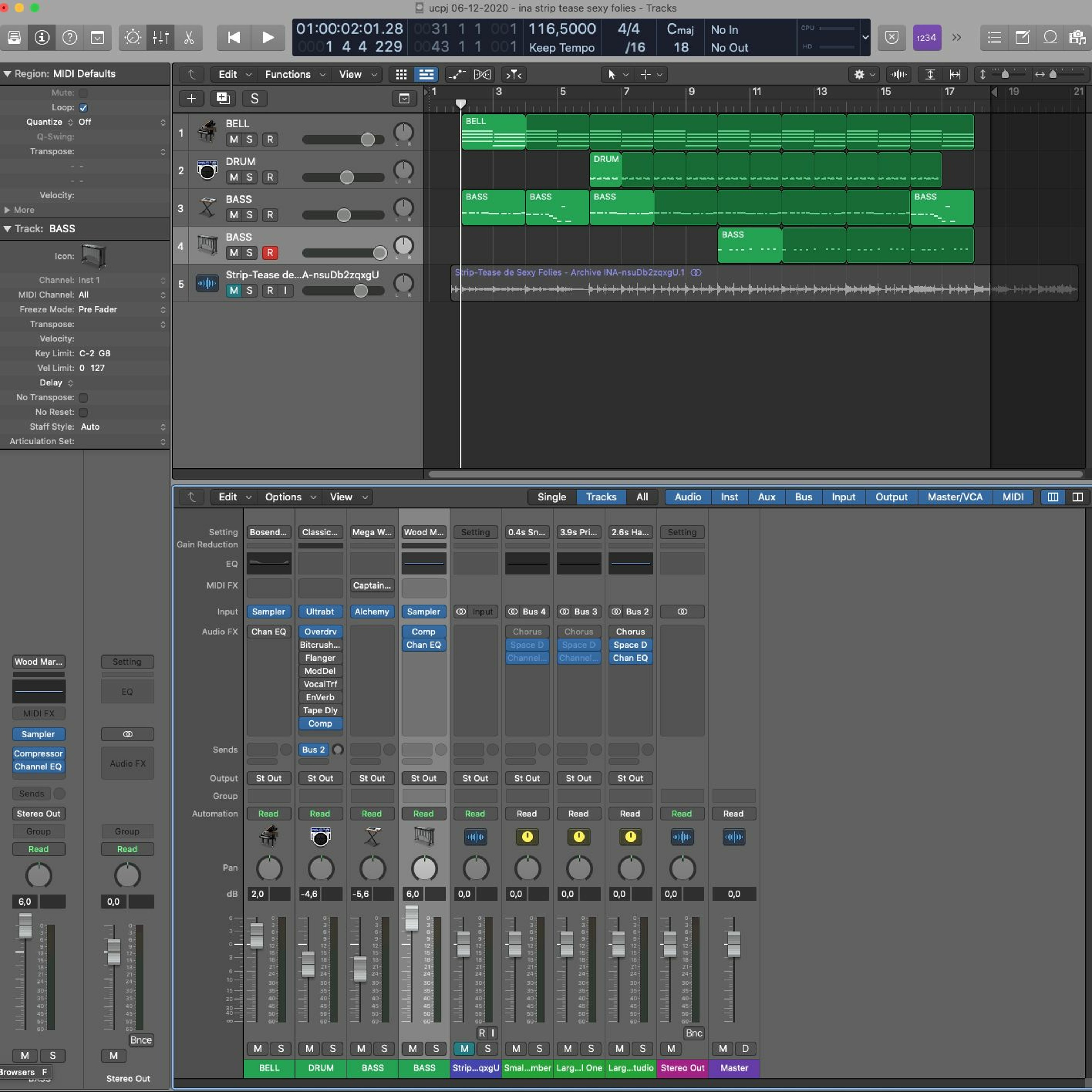Image resolution: width=1092 pixels, height=1092 pixels.
Task: Click the BELL mixer pan knob
Action: point(269,869)
